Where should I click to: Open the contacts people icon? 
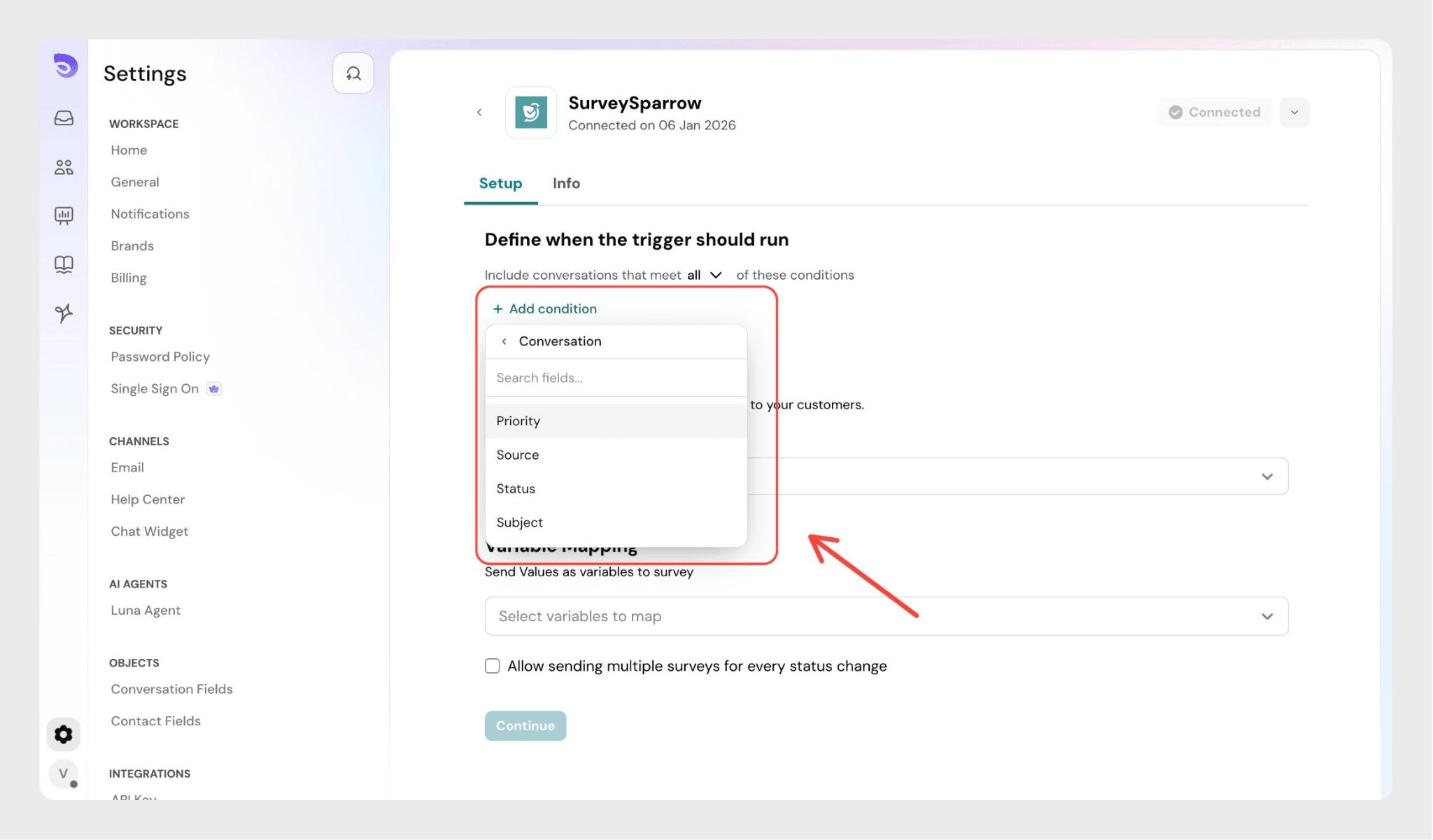64,167
